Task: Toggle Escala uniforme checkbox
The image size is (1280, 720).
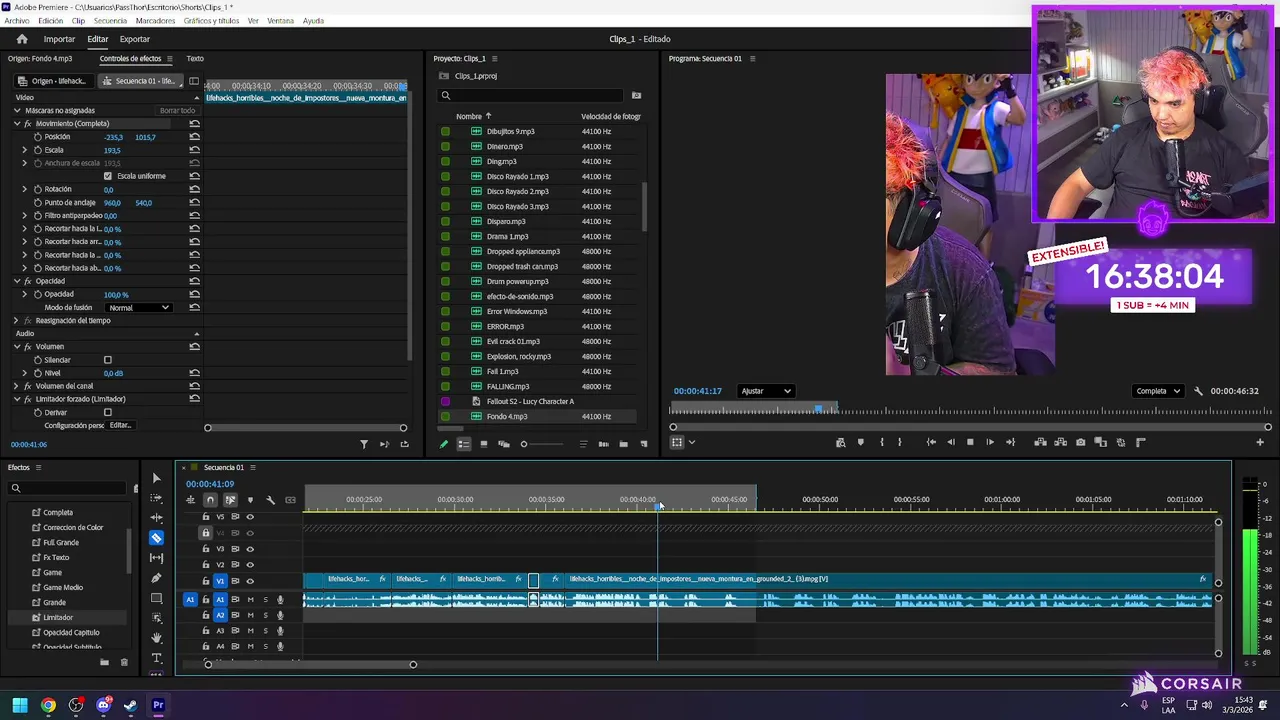Action: [x=108, y=176]
